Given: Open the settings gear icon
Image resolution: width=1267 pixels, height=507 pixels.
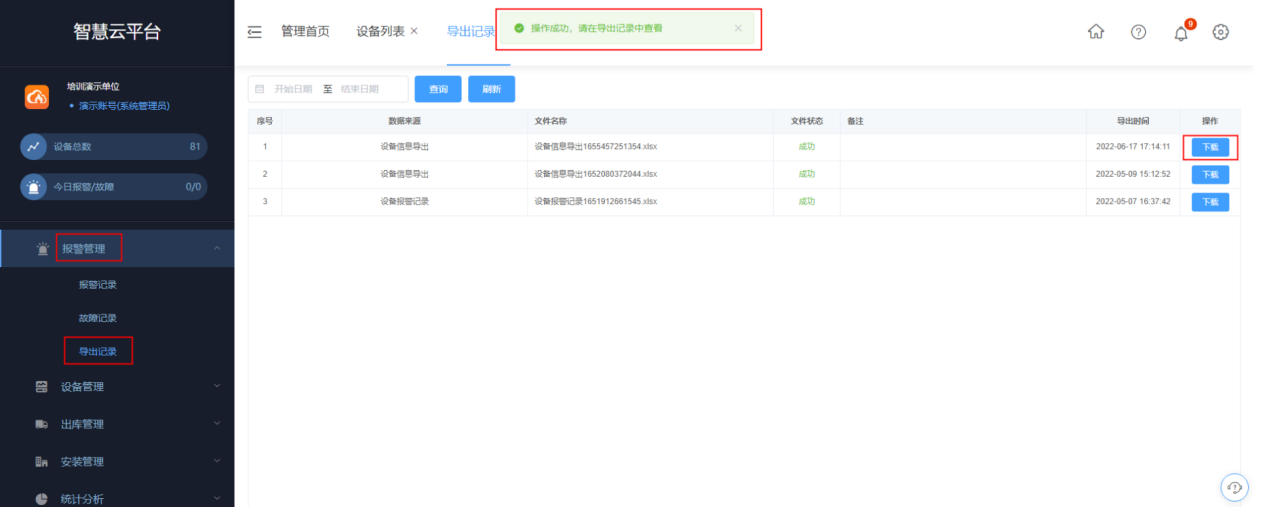Looking at the screenshot, I should click(1220, 32).
